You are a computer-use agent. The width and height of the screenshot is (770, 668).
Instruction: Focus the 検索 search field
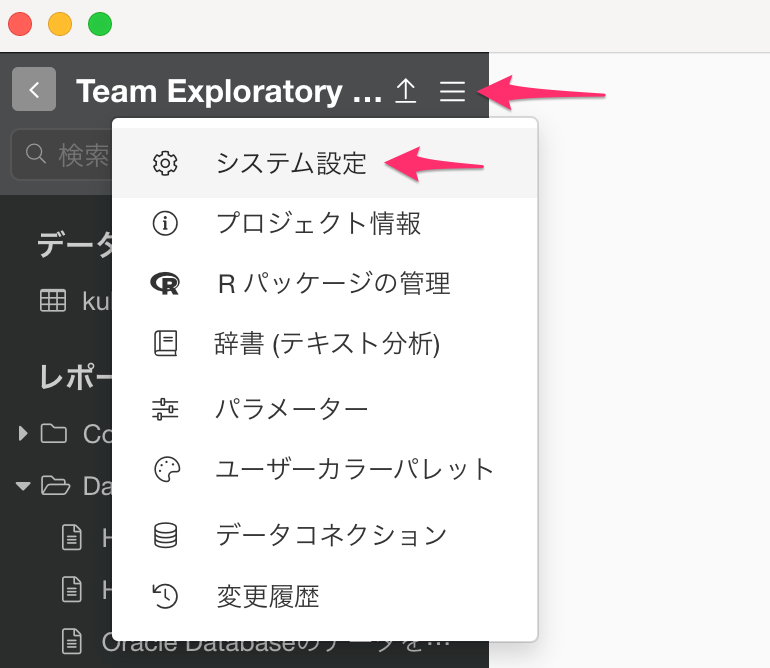(62, 155)
